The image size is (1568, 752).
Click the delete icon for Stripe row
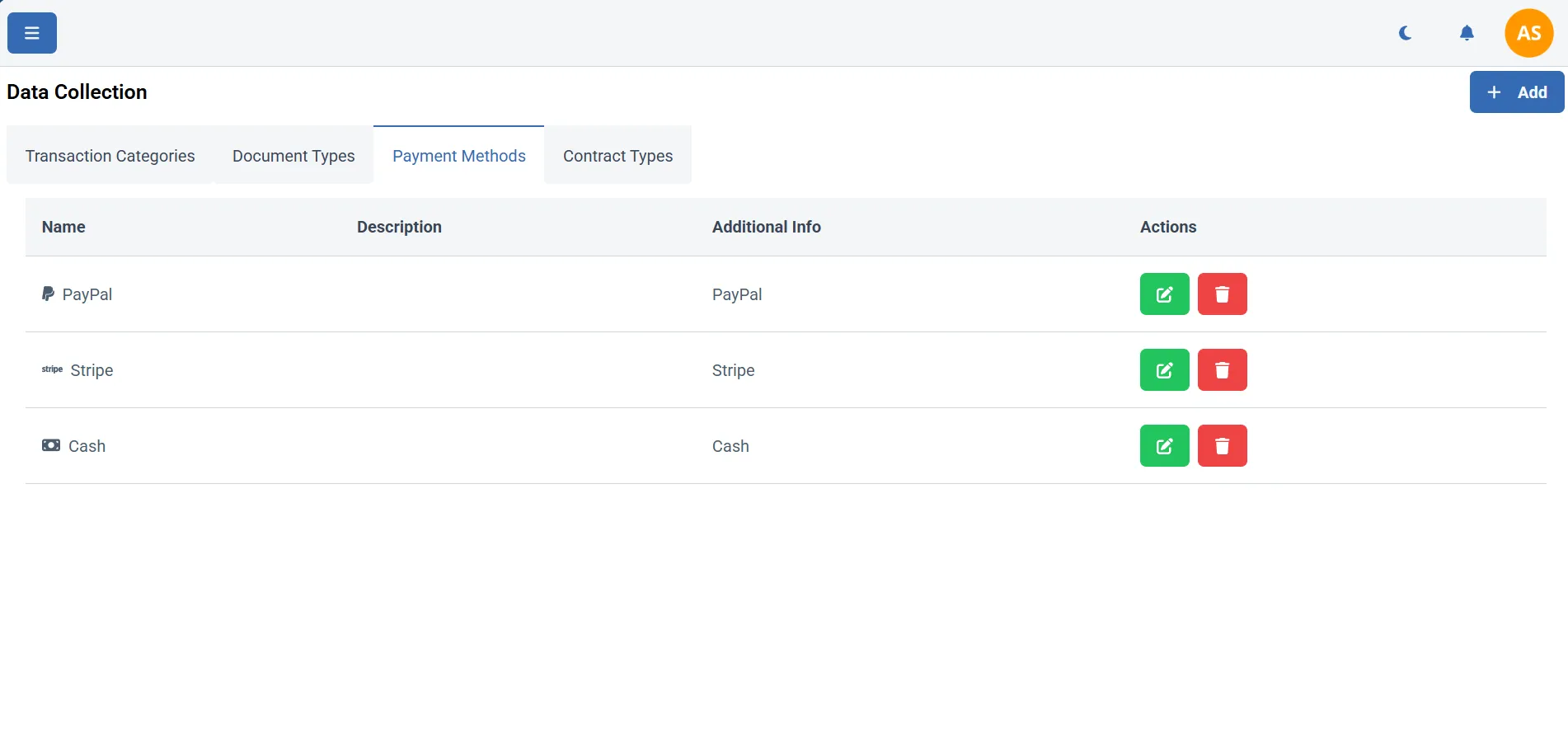[1222, 369]
